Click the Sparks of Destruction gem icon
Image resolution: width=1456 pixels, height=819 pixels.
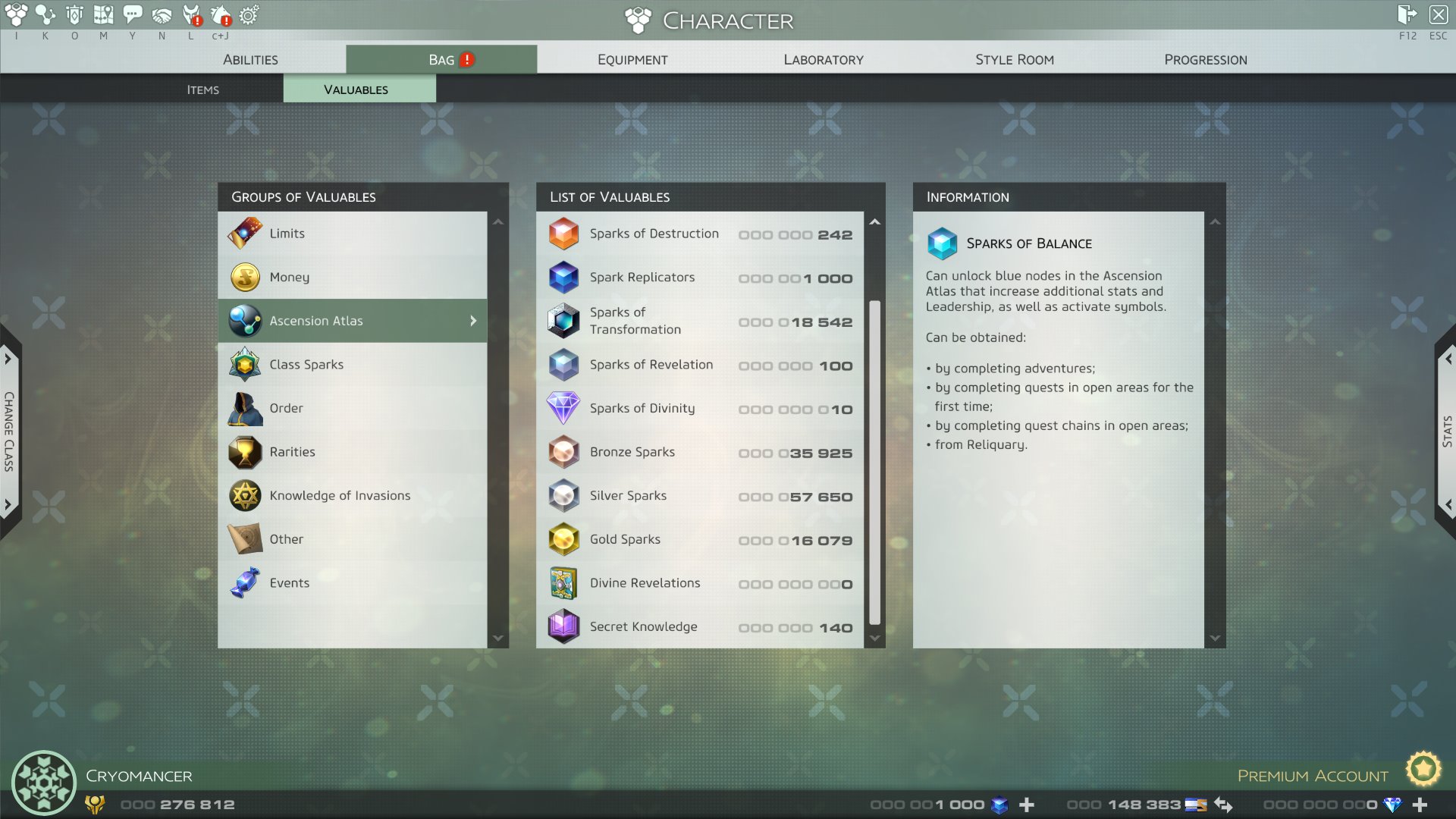click(x=563, y=234)
